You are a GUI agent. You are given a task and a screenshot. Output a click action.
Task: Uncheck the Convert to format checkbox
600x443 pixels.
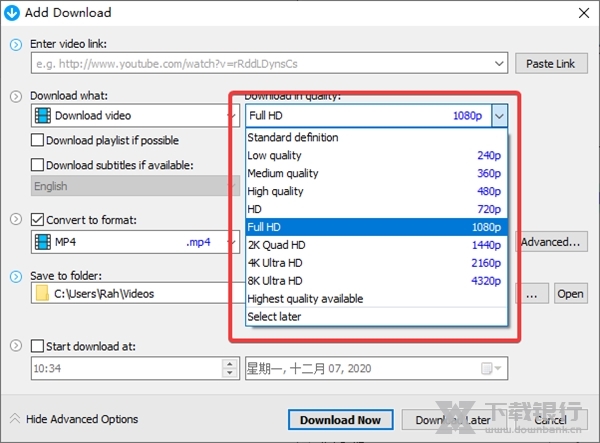[37, 220]
